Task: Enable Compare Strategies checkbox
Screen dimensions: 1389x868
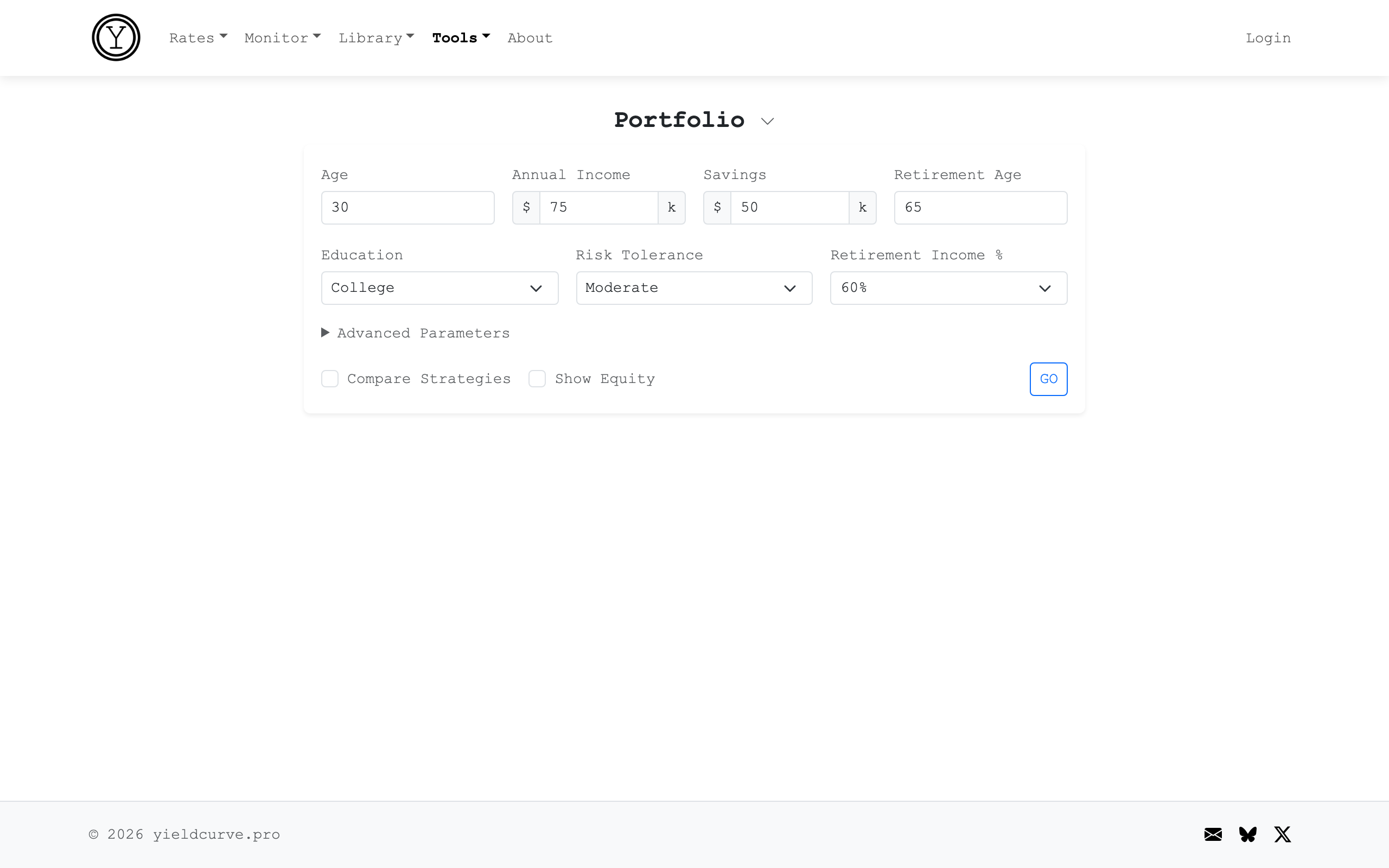Action: click(330, 379)
